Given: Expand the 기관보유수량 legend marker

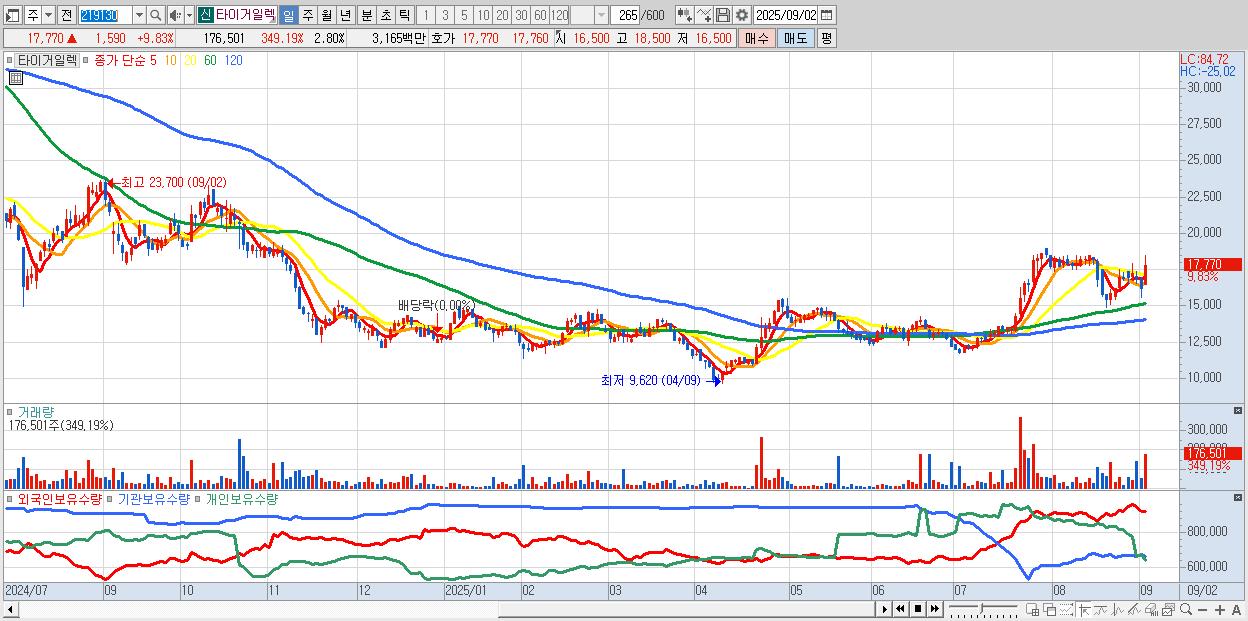Looking at the screenshot, I should (110, 498).
